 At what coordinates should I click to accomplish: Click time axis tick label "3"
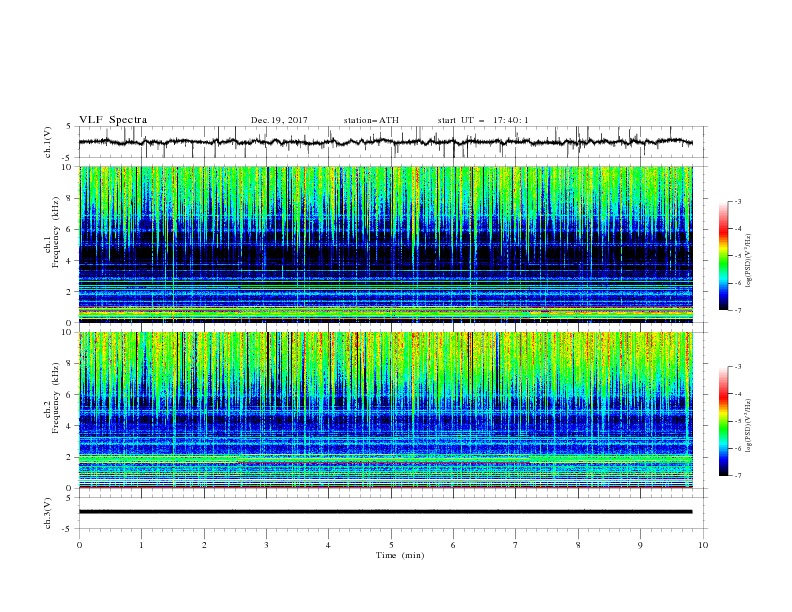[266, 545]
